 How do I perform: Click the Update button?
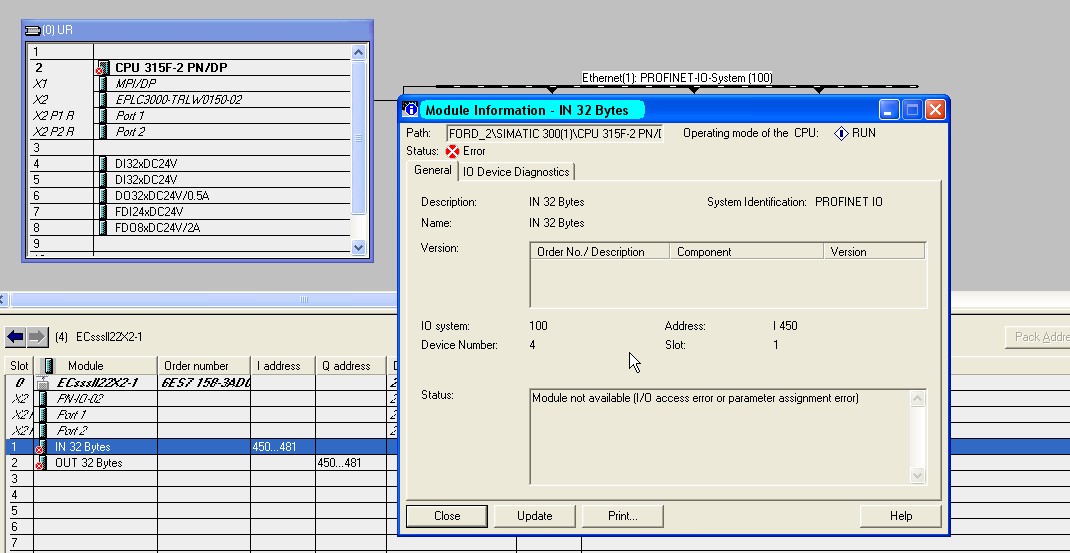click(534, 516)
